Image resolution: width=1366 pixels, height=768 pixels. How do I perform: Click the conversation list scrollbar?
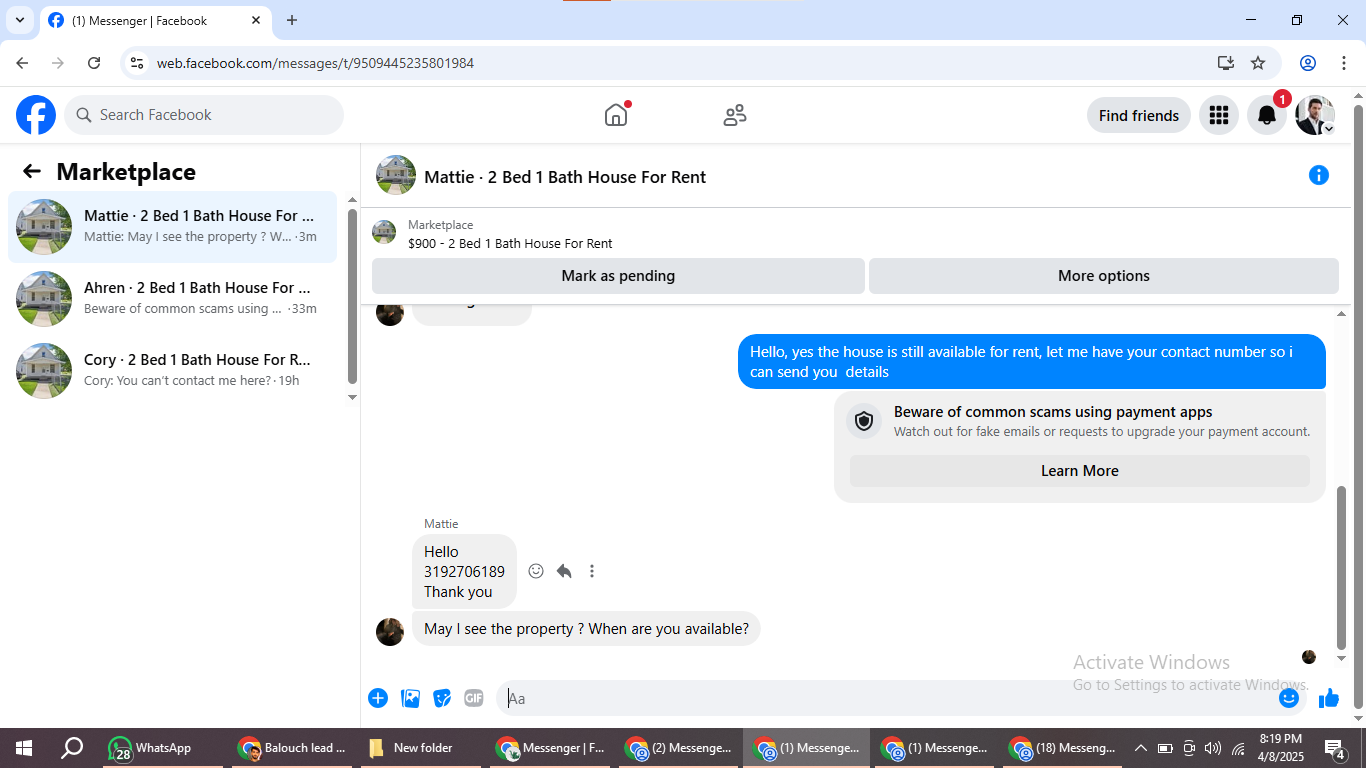coord(352,295)
